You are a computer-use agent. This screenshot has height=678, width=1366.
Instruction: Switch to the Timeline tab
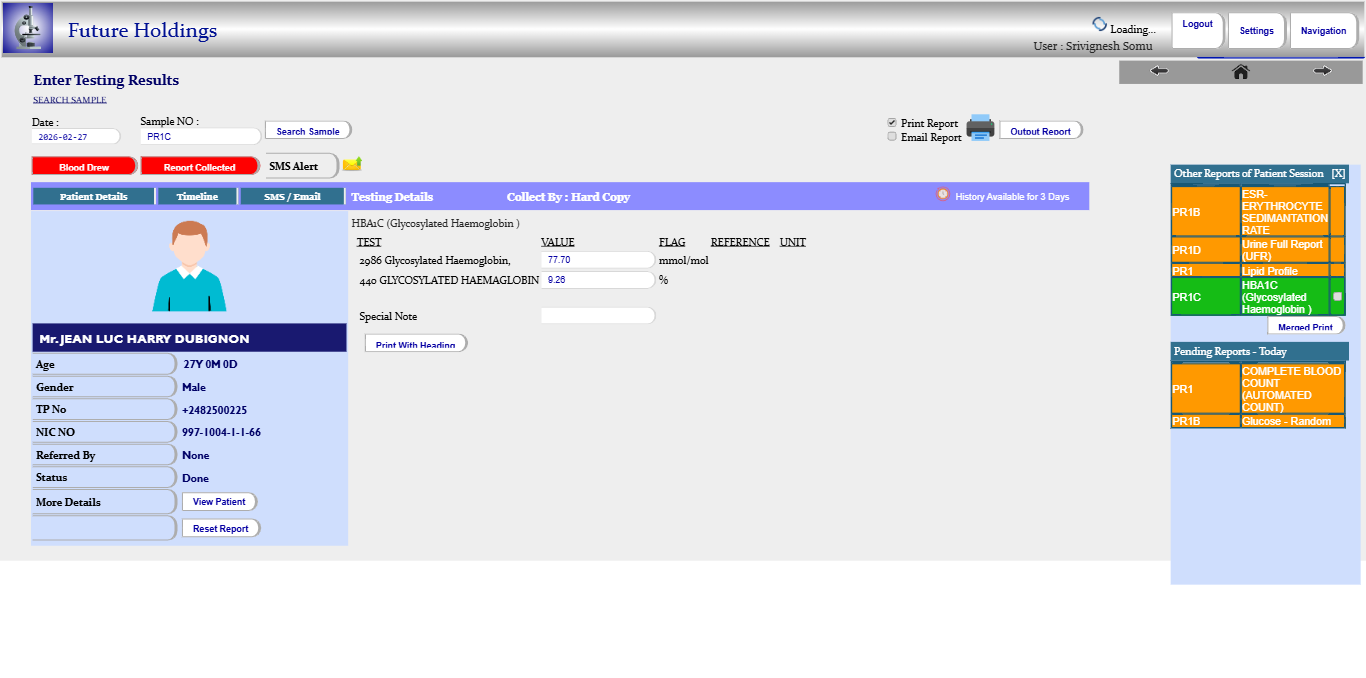[197, 197]
